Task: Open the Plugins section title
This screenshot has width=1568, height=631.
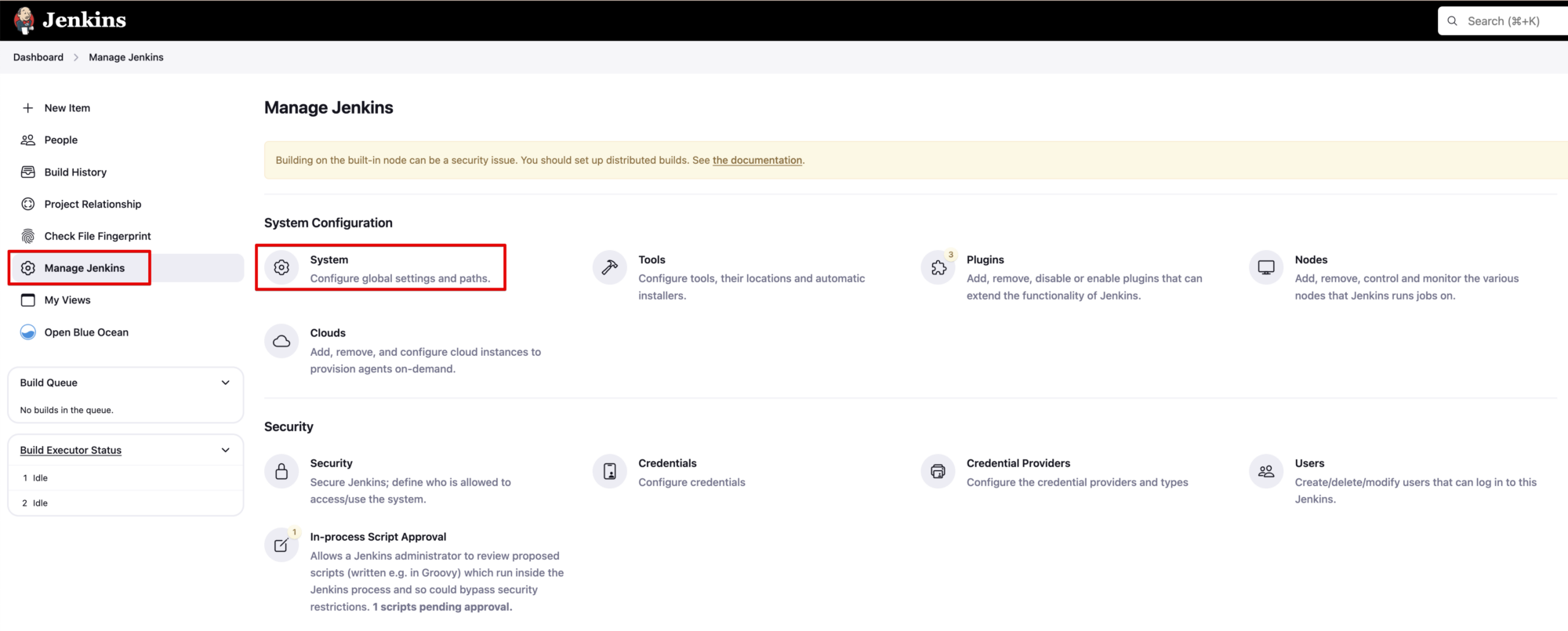Action: pyautogui.click(x=985, y=260)
